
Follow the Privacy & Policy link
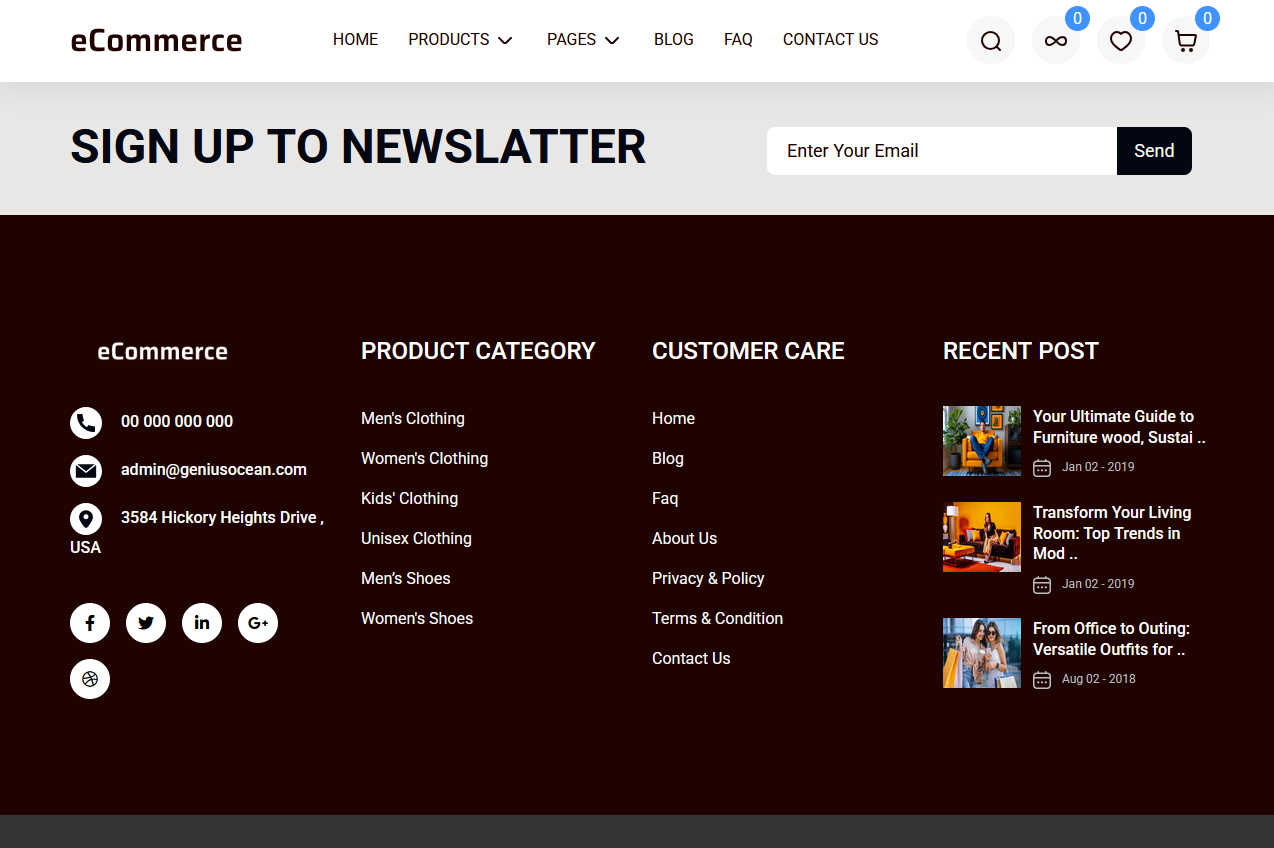pos(707,578)
